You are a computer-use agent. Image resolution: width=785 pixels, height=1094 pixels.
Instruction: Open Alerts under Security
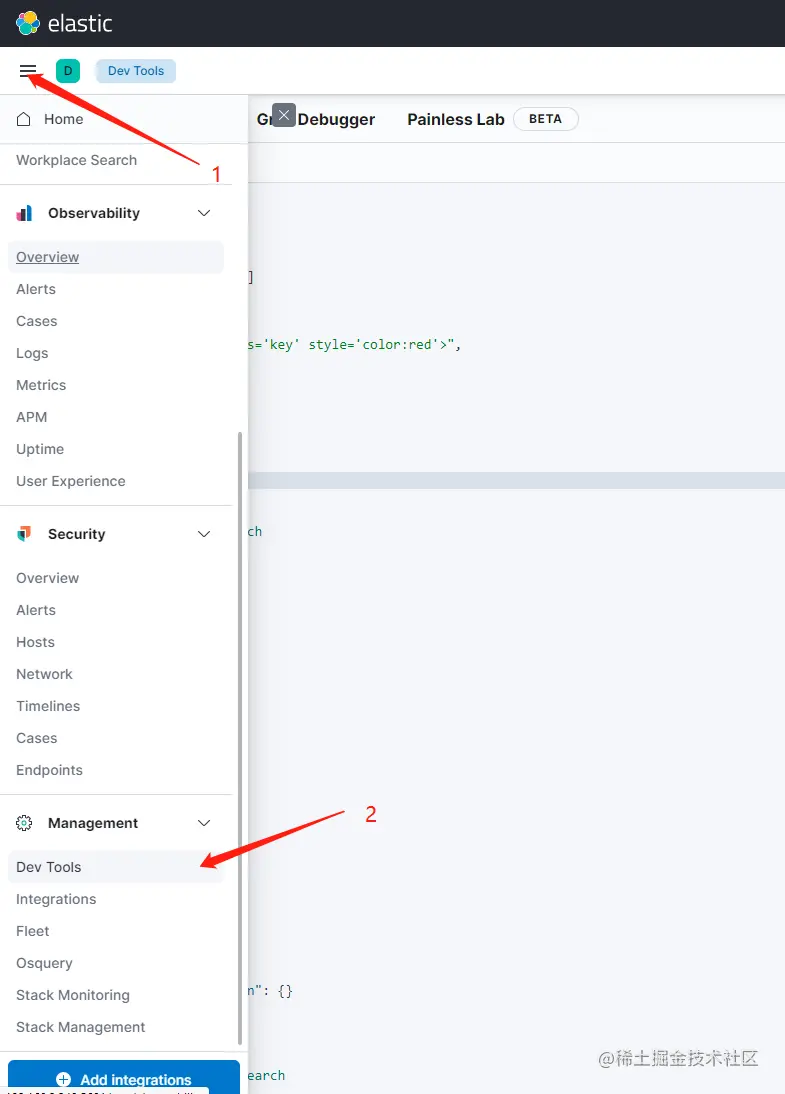(36, 610)
